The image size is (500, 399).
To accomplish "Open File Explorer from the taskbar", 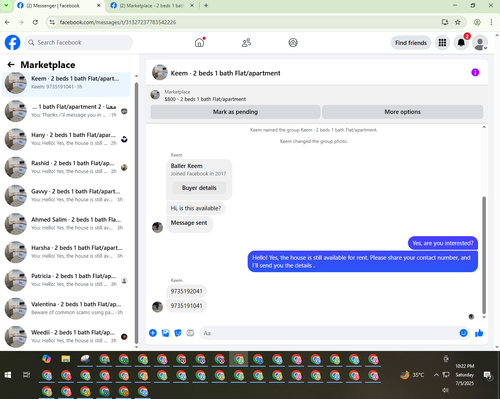I will click(x=66, y=359).
